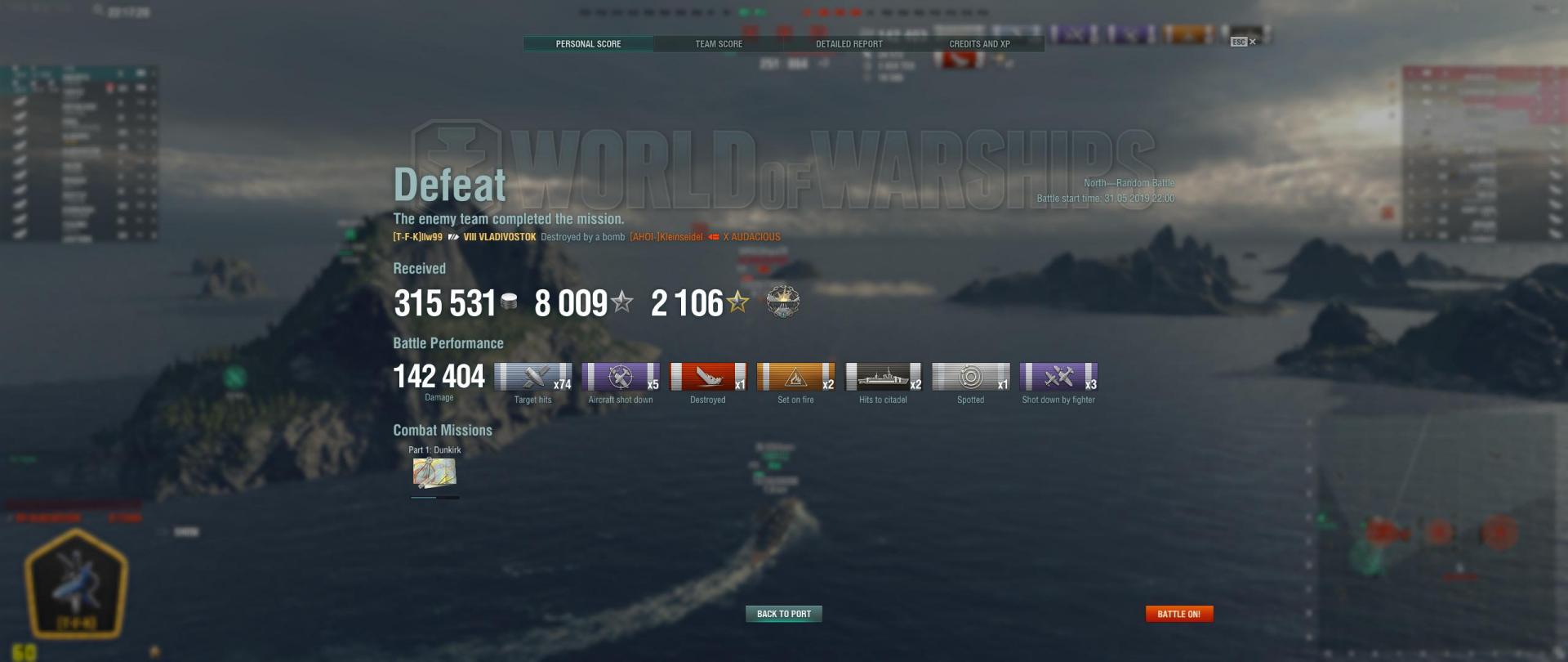Screen dimensions: 1568x662
Task: Click the clan emblem badge in corner
Action: click(x=76, y=583)
